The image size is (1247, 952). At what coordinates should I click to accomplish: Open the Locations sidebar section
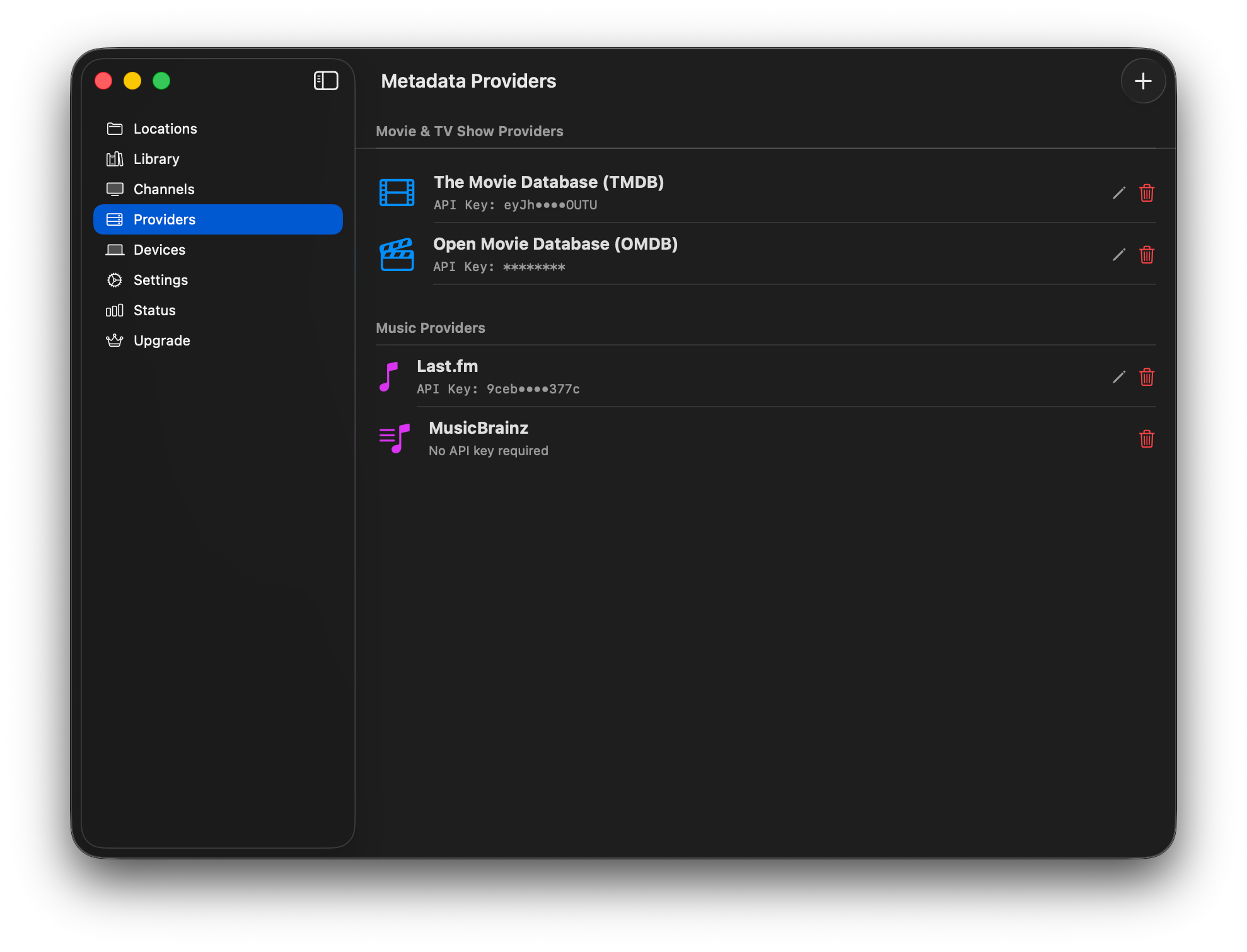[165, 129]
